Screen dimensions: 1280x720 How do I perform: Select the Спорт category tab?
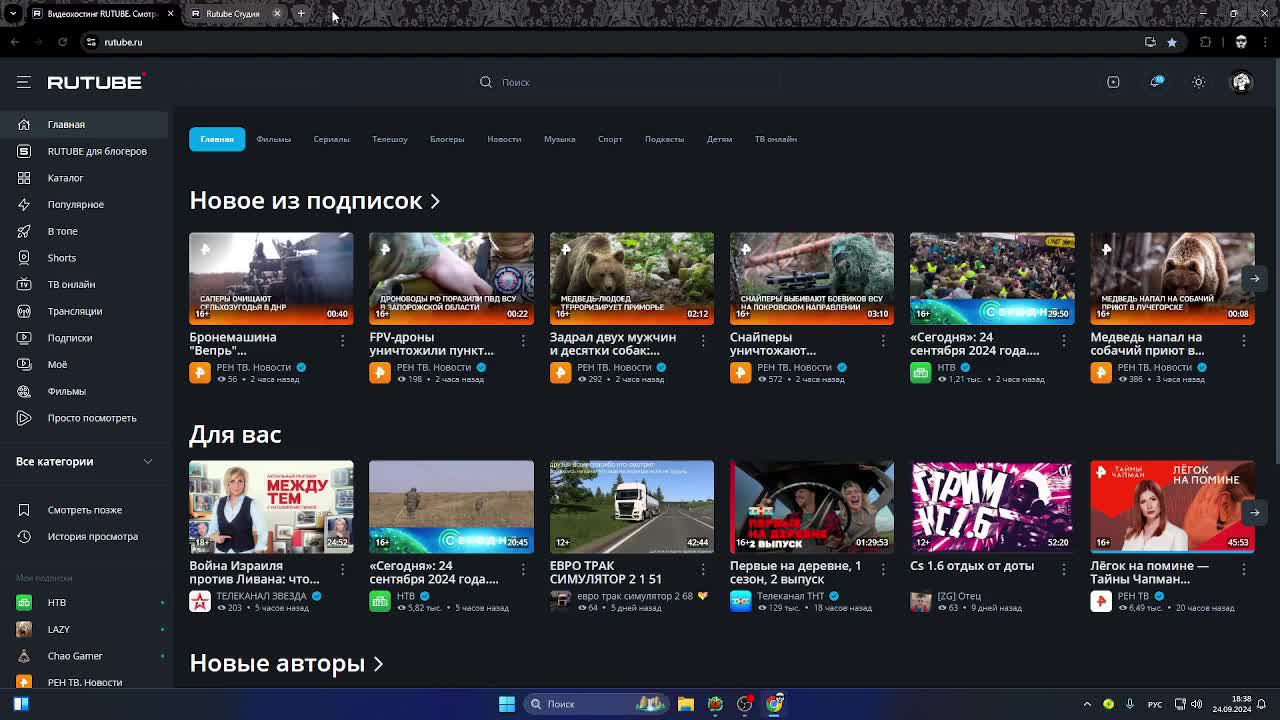[610, 139]
